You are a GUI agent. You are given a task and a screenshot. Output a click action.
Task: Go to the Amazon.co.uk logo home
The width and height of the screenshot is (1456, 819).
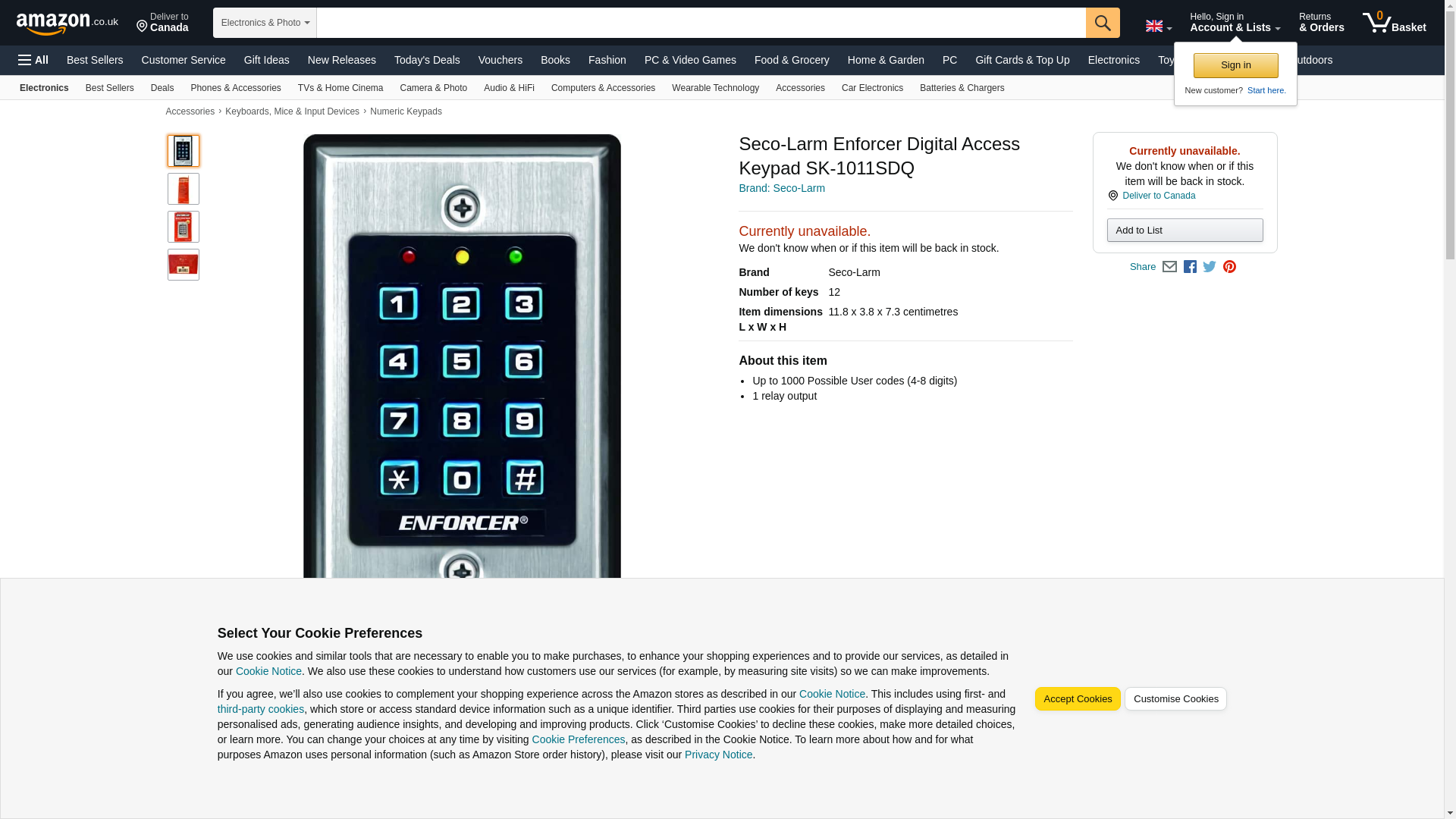click(67, 23)
